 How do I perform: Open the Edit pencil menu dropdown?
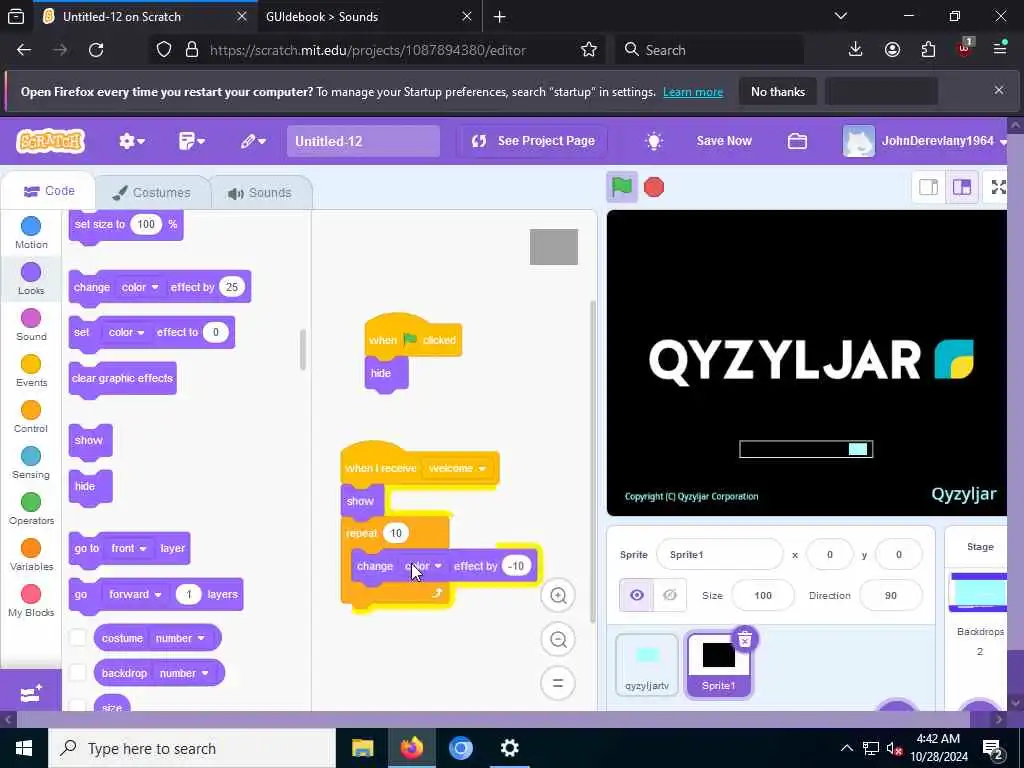point(252,141)
